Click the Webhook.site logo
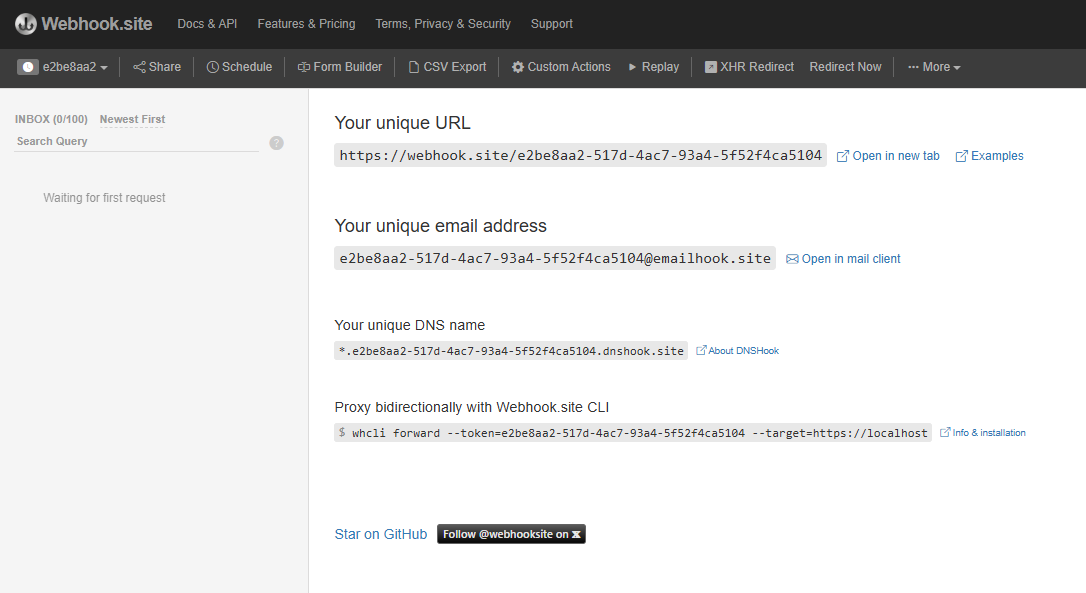The width and height of the screenshot is (1086, 593). (x=84, y=24)
